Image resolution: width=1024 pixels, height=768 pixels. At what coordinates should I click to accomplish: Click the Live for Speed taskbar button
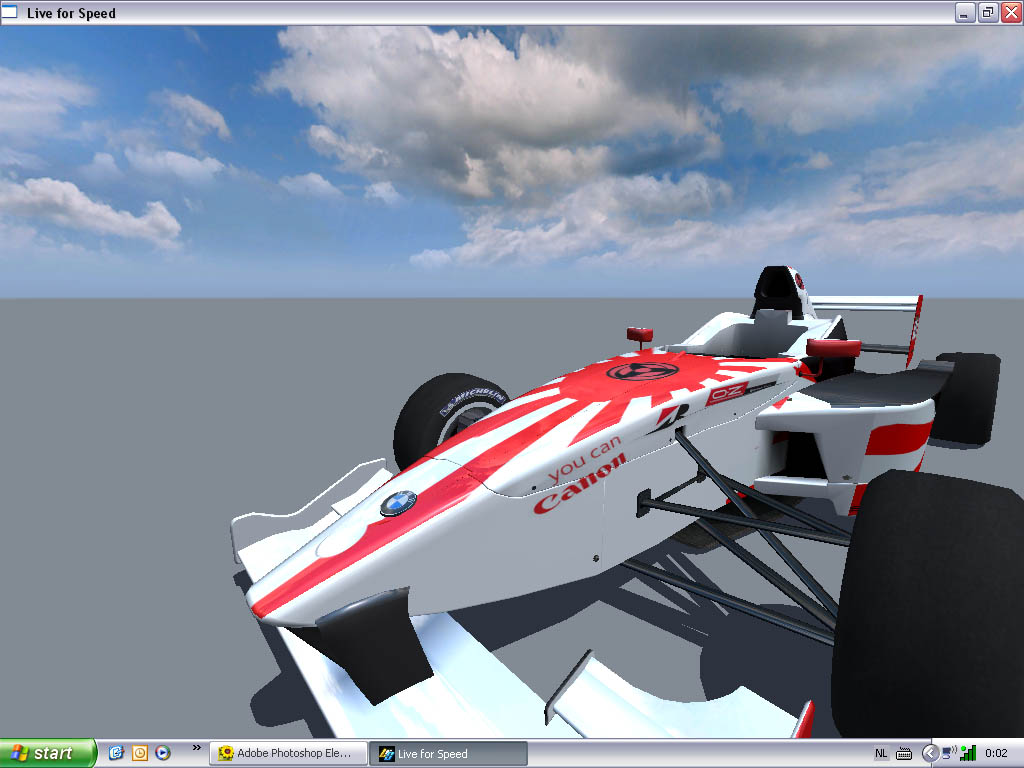point(448,753)
